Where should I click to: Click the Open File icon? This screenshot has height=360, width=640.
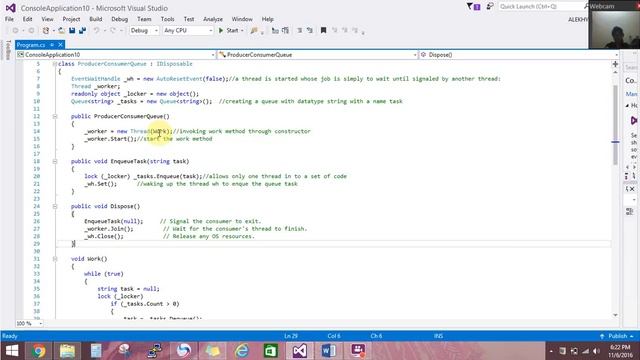[61, 31]
